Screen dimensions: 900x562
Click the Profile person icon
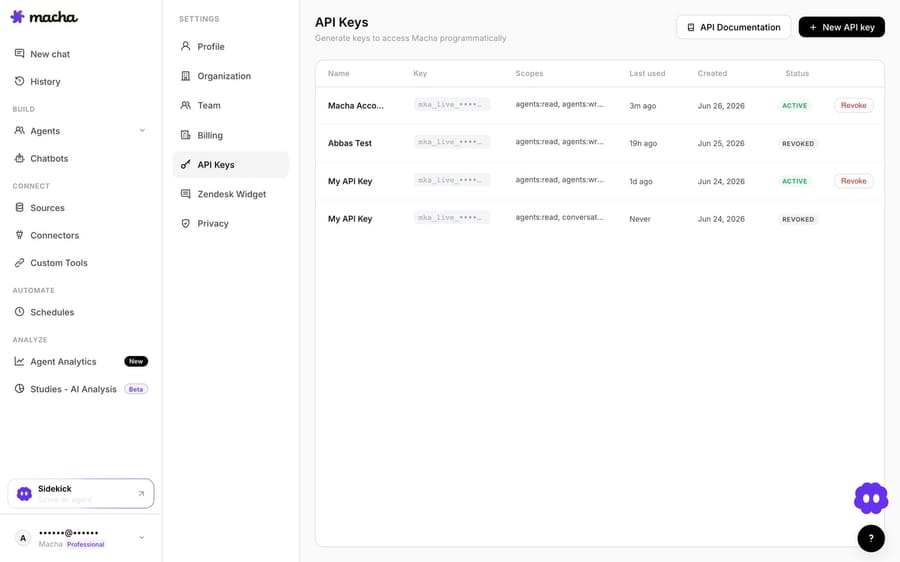point(185,46)
